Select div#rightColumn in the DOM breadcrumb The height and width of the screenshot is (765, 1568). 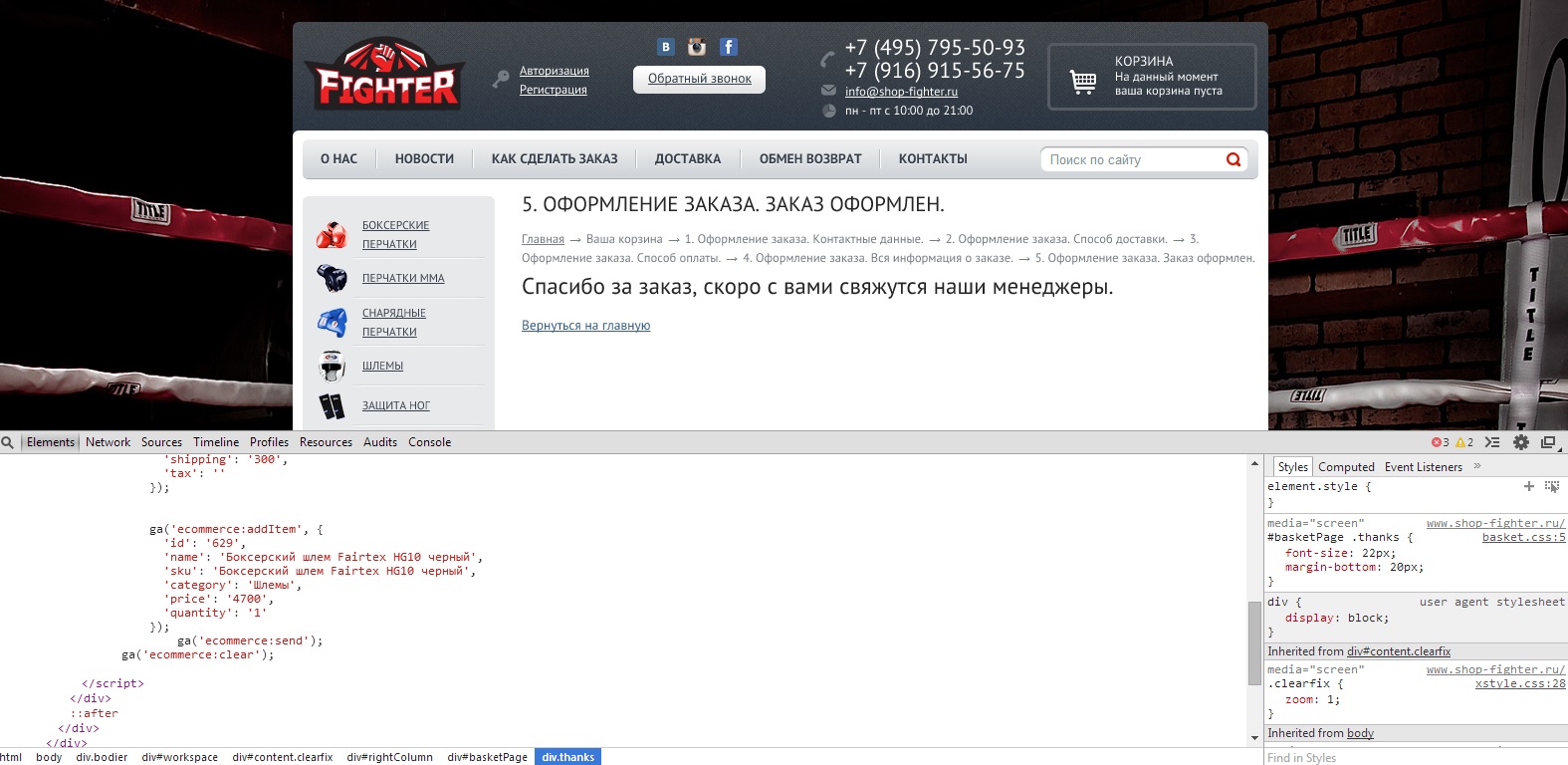389,757
